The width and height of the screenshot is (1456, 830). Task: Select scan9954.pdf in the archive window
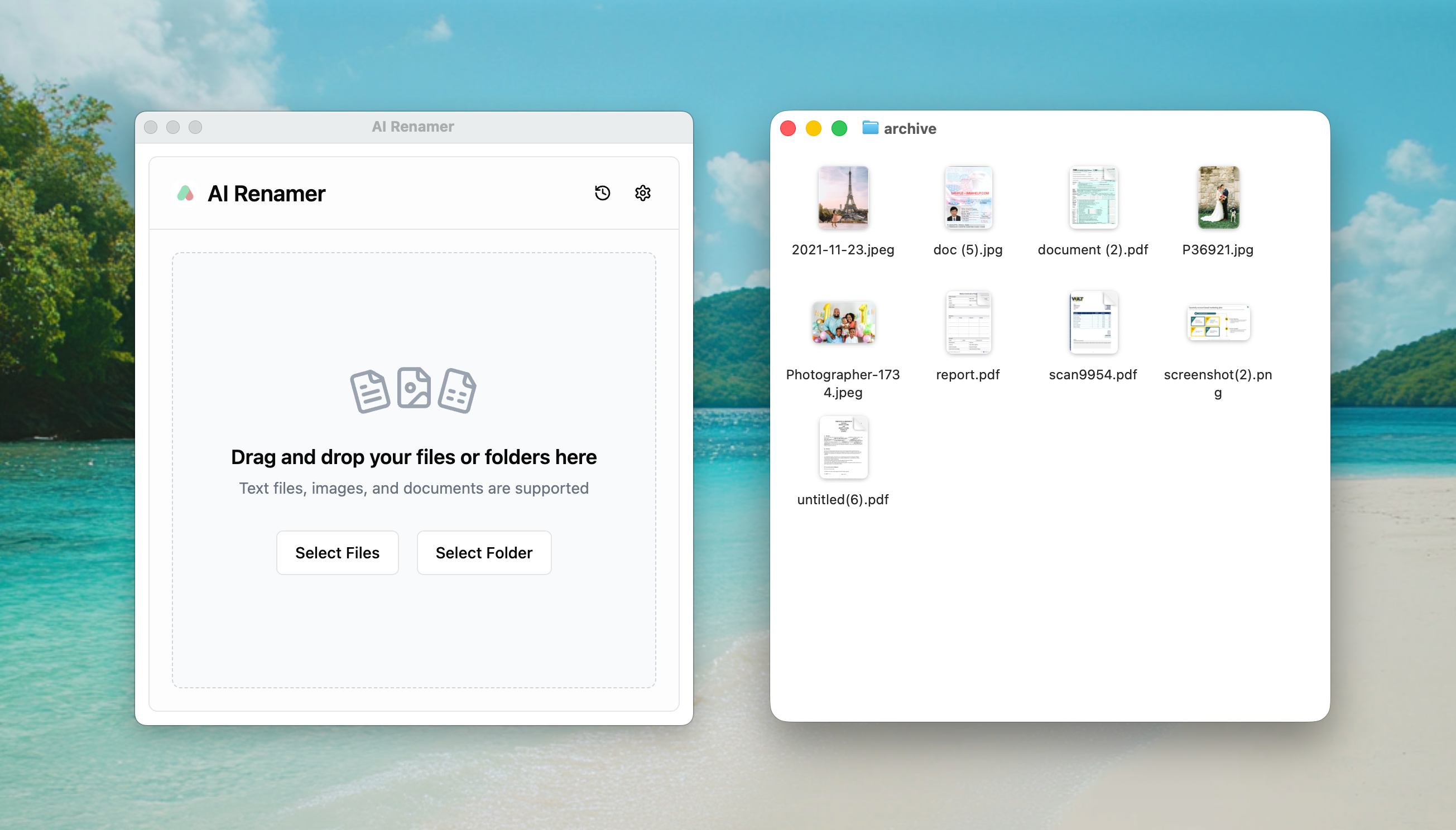1092,322
